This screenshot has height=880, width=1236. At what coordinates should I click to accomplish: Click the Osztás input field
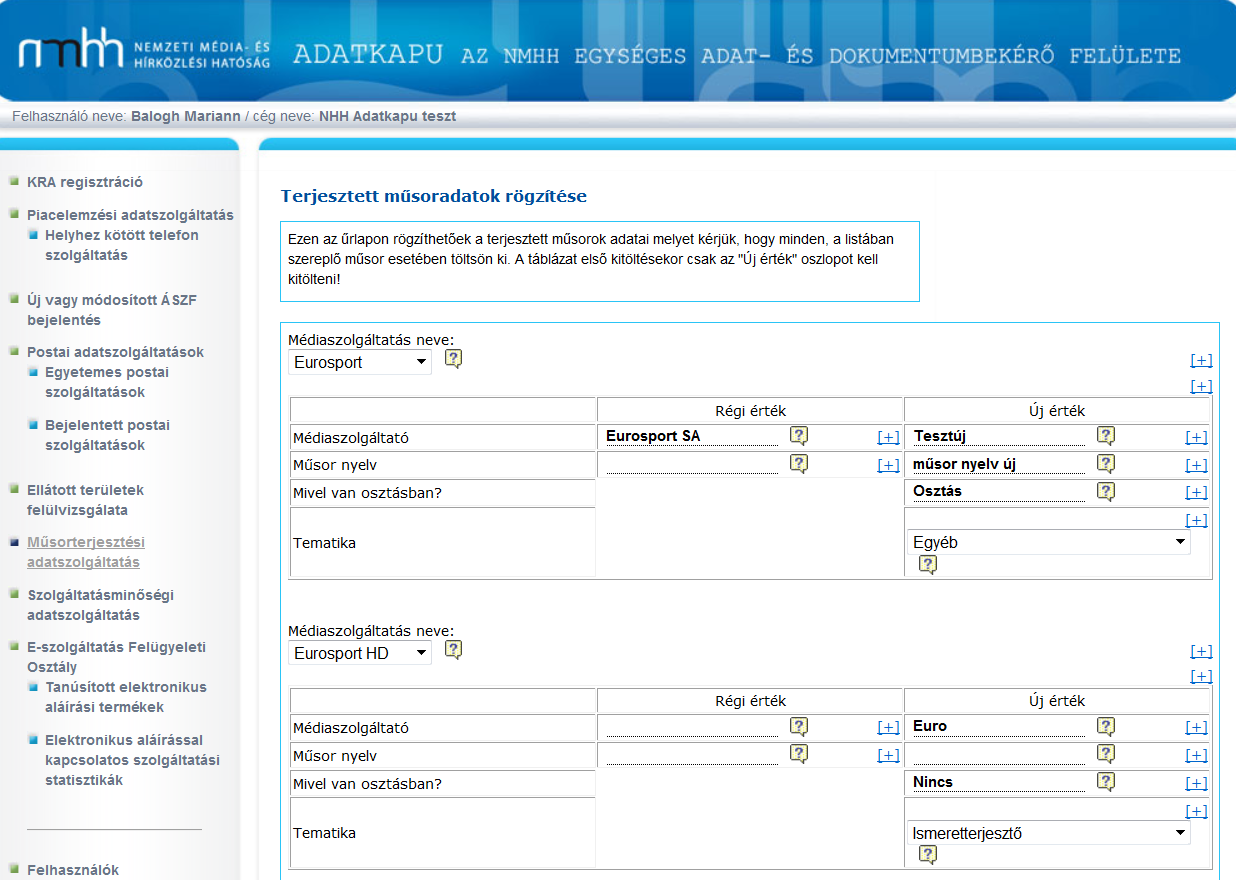999,492
